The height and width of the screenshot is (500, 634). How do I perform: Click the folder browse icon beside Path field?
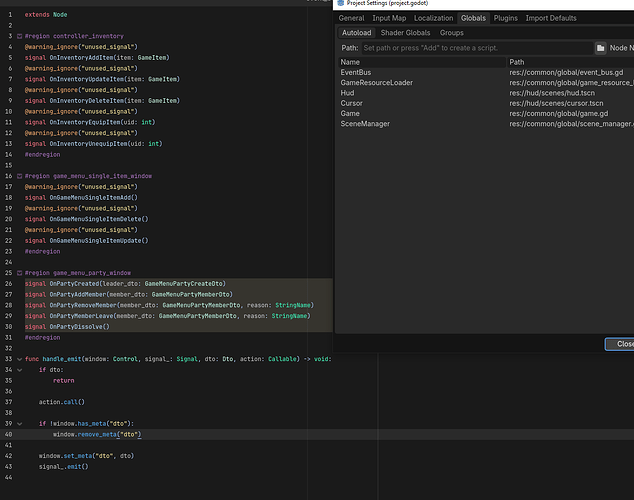tap(600, 48)
